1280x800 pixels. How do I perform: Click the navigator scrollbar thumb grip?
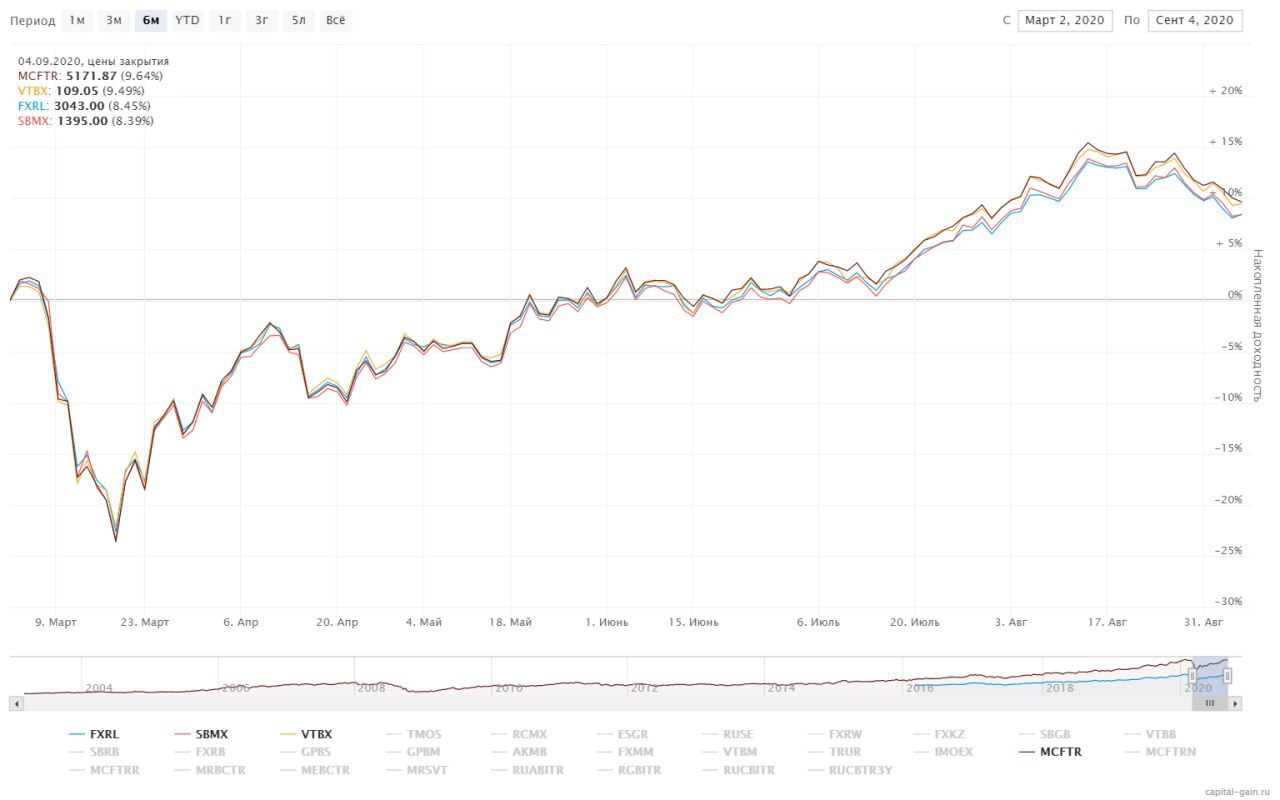point(1210,704)
